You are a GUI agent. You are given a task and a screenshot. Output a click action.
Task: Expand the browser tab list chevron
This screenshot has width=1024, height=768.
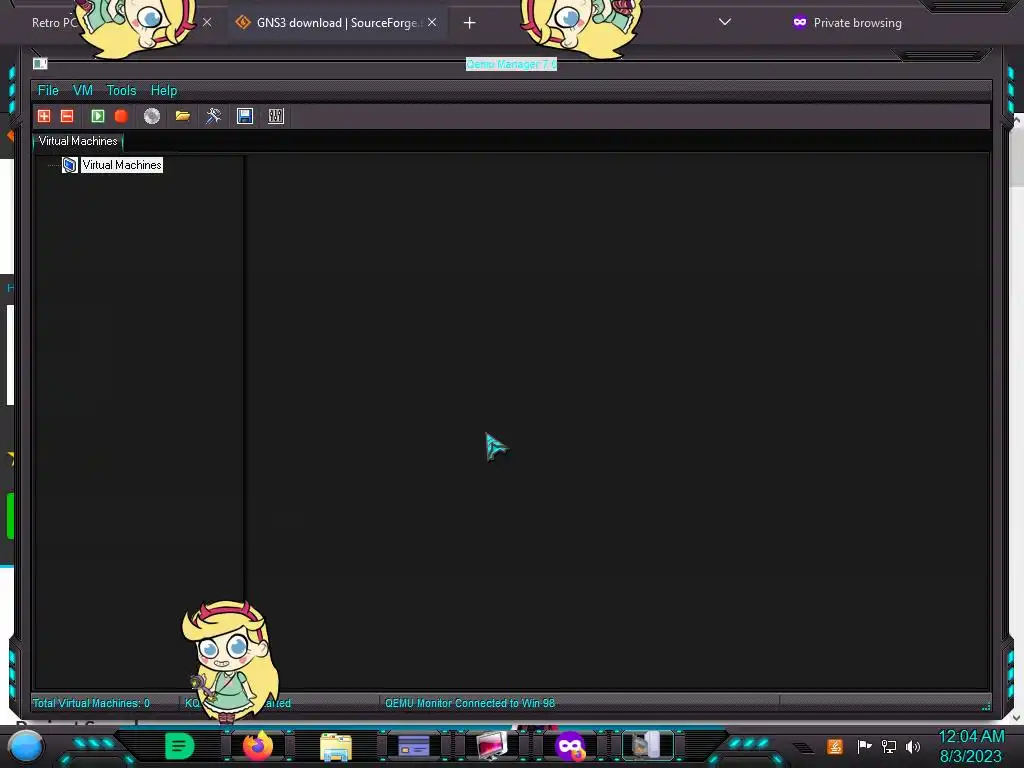click(x=725, y=22)
